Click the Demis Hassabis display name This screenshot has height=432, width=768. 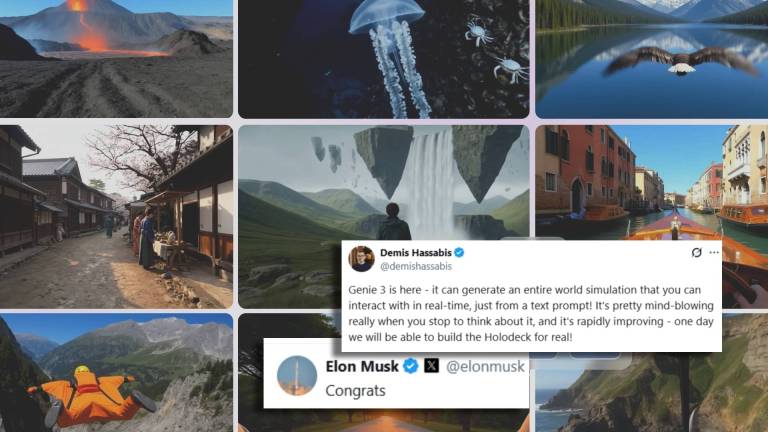pos(416,253)
